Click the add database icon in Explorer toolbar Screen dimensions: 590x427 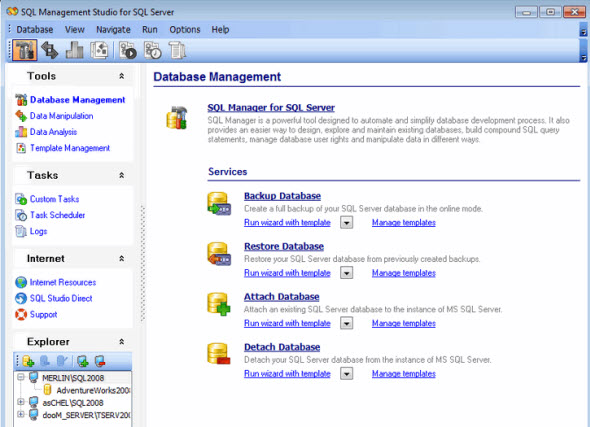click(29, 362)
